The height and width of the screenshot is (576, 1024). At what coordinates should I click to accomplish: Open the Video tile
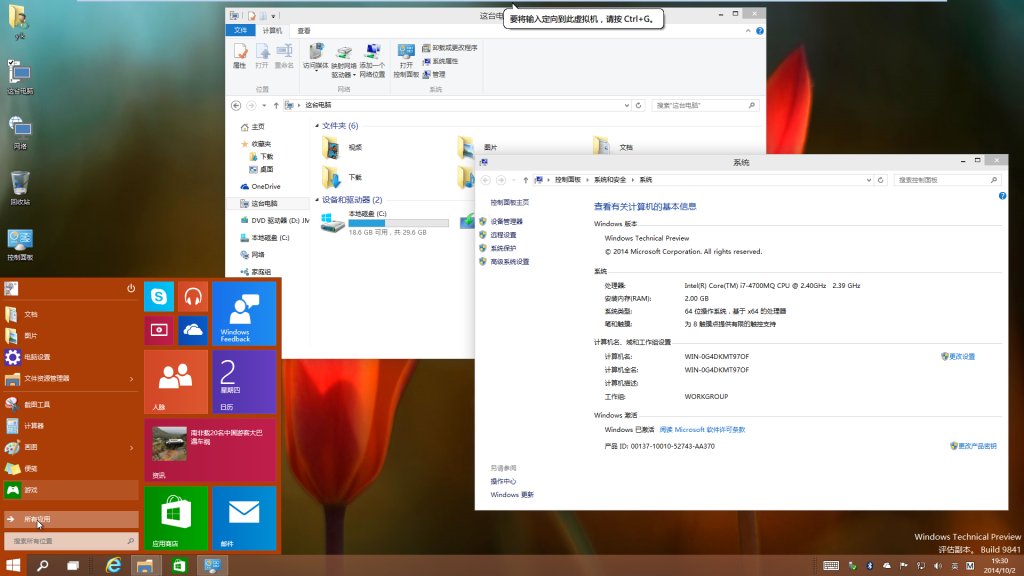pos(159,330)
